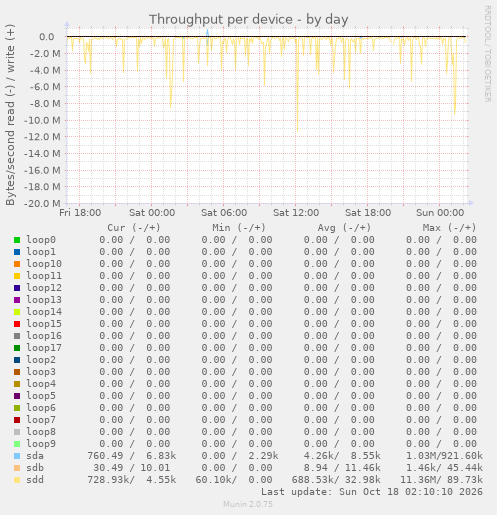Viewport: 497px width, 515px height.
Task: Click the loop15 red color swatch
Action: (17, 324)
